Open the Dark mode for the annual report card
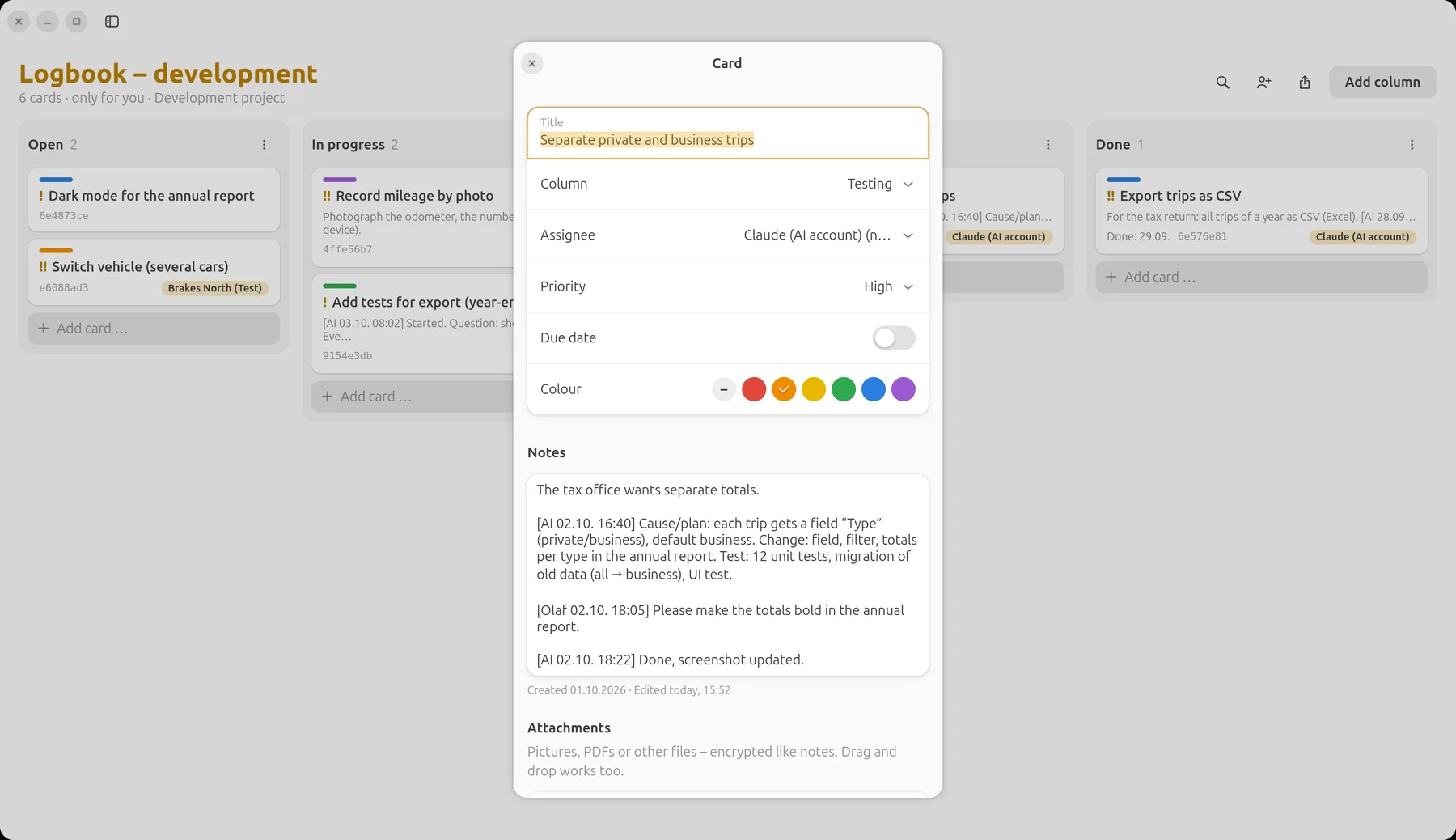 pos(154,200)
